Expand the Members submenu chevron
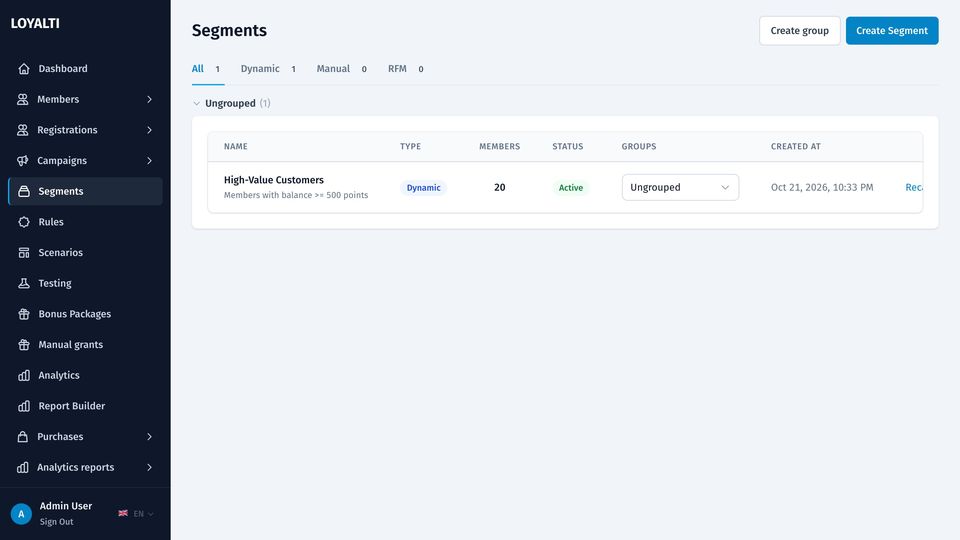The width and height of the screenshot is (960, 540). [149, 99]
